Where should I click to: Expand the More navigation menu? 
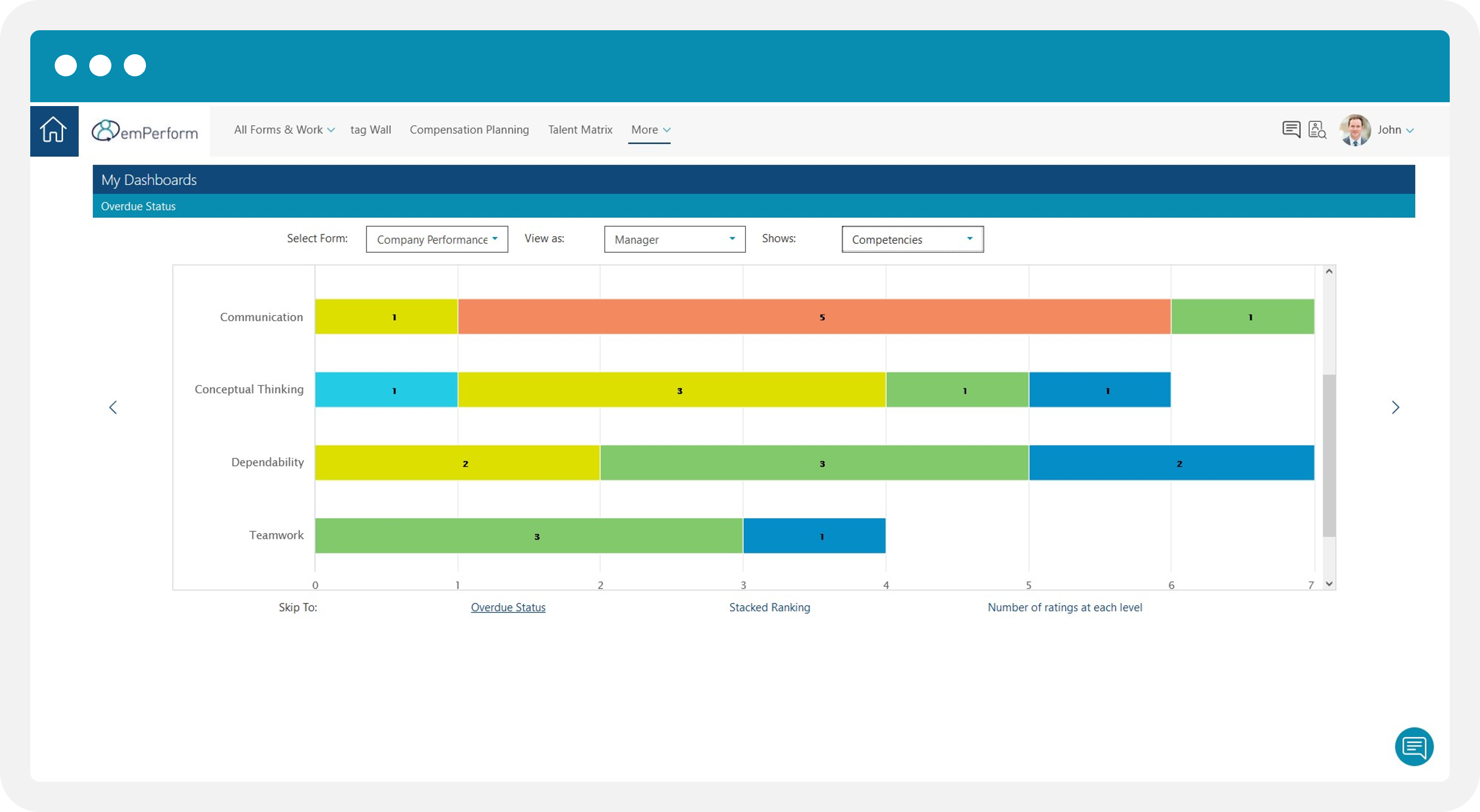(x=650, y=130)
